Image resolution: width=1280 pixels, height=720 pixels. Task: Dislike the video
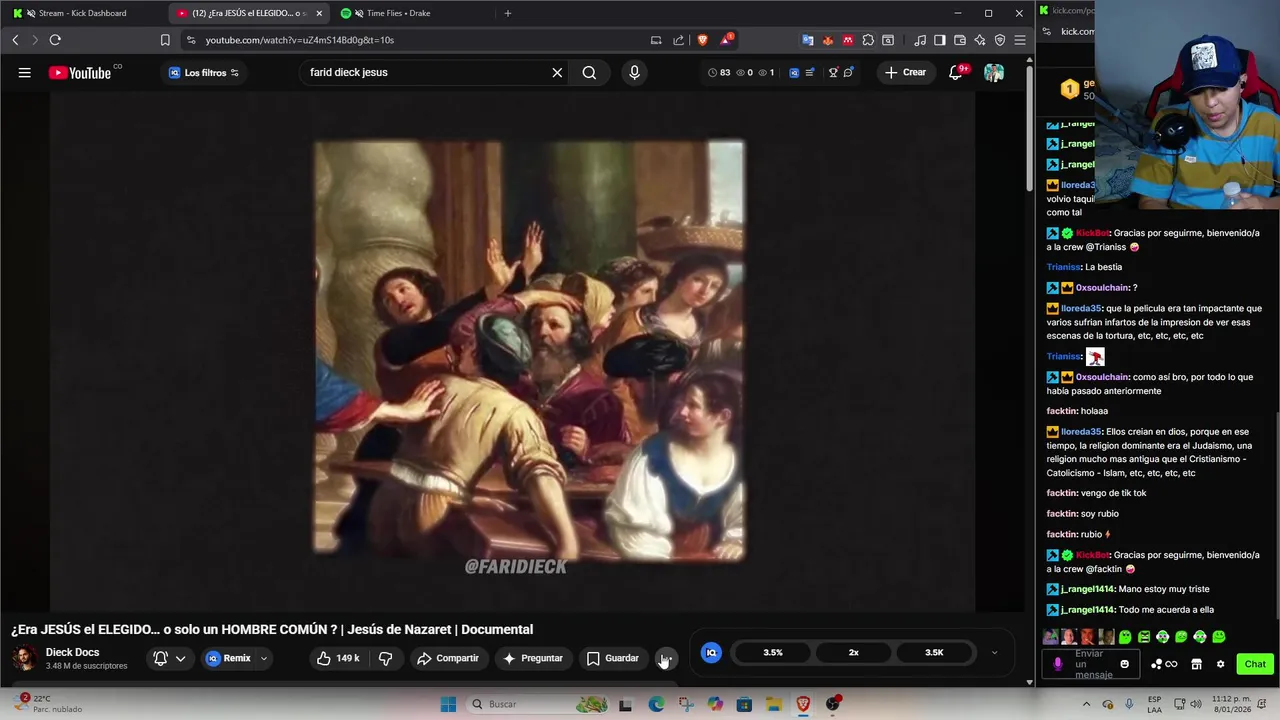(385, 658)
